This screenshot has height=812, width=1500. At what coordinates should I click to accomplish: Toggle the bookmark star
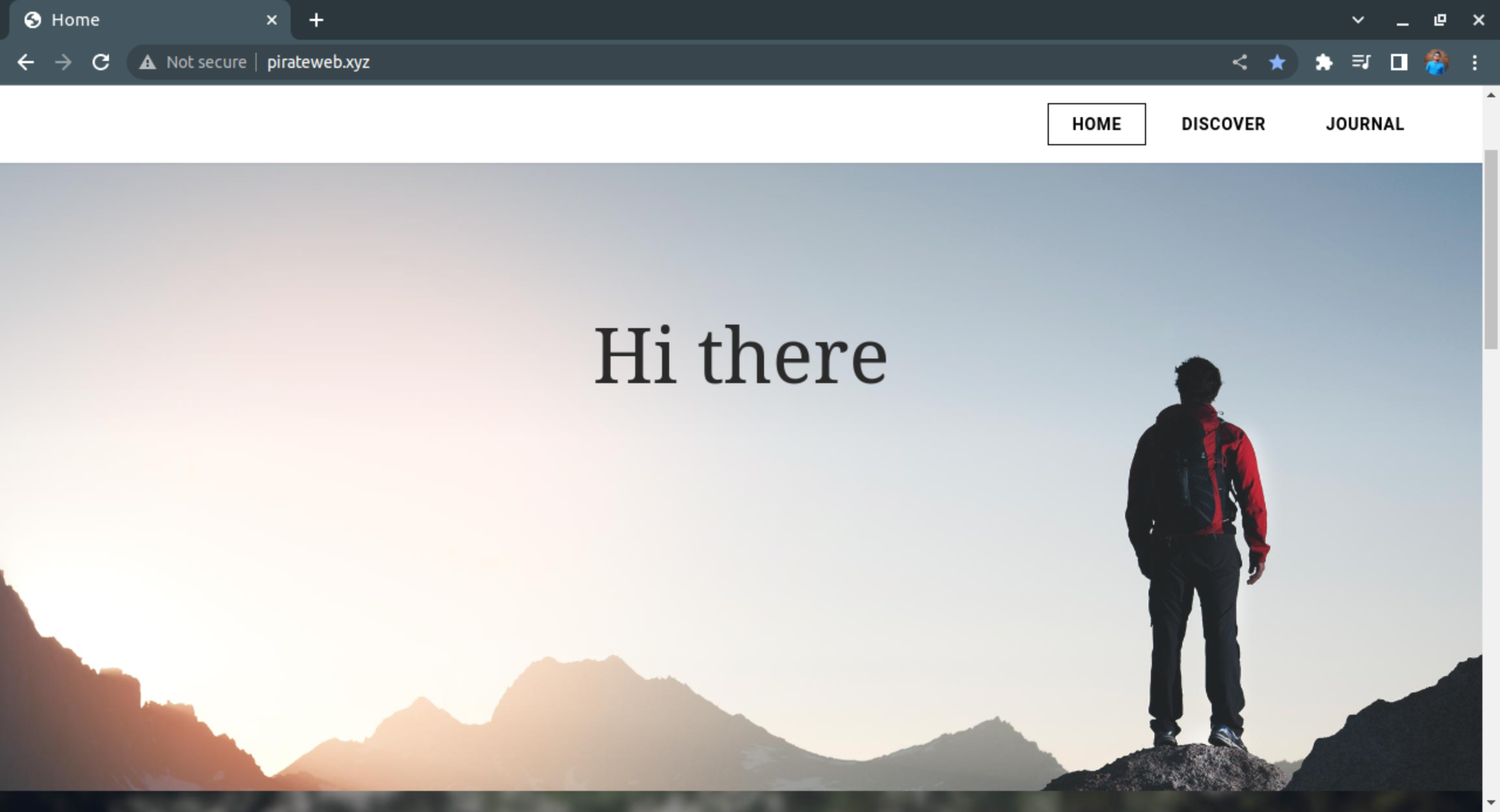[x=1277, y=62]
